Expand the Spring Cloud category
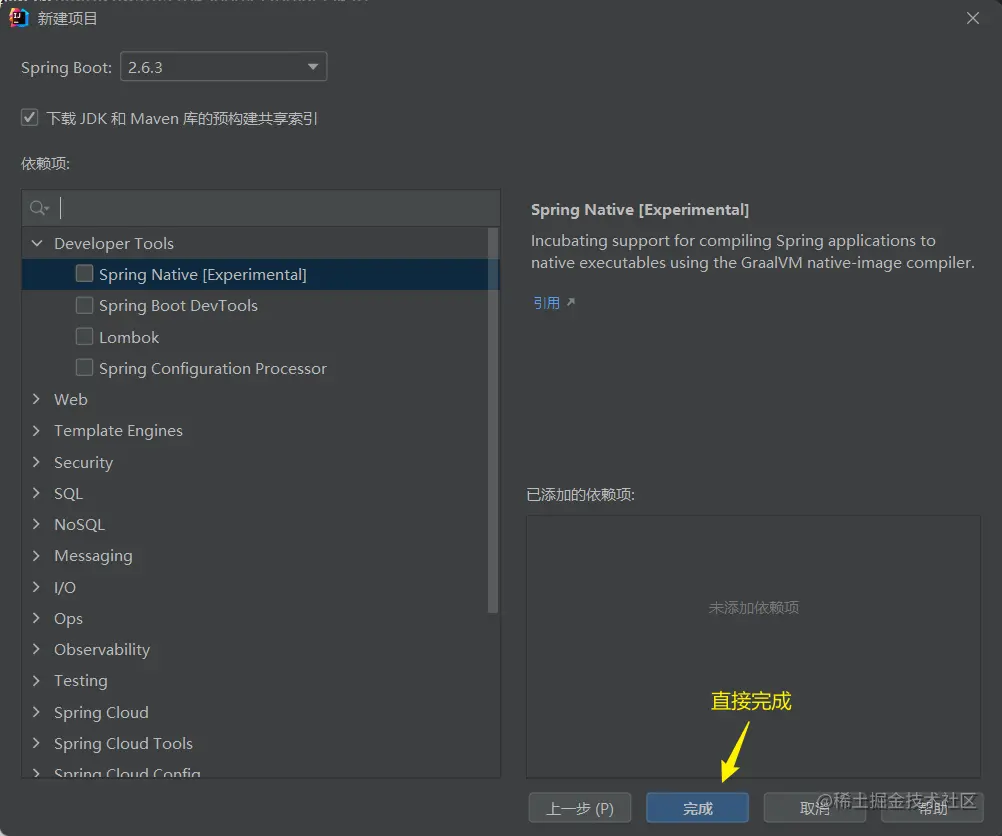This screenshot has width=1002, height=836. (x=36, y=711)
